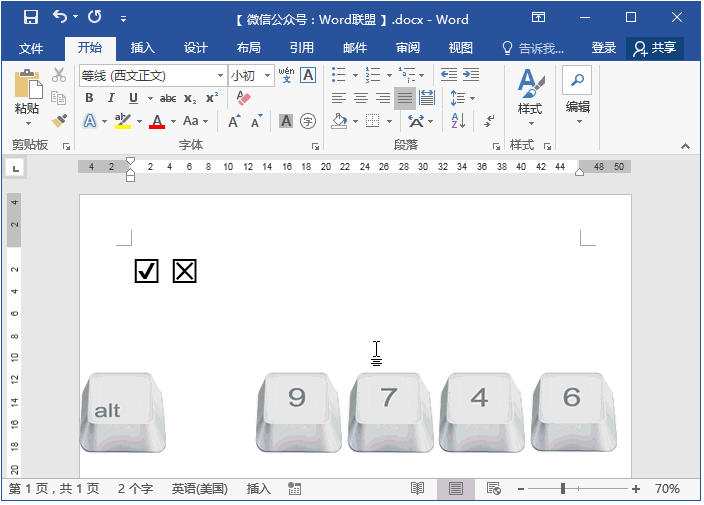Open the Customize Quick Access Toolbar dropdown
Viewport: 704px width, 505px height.
123,18
